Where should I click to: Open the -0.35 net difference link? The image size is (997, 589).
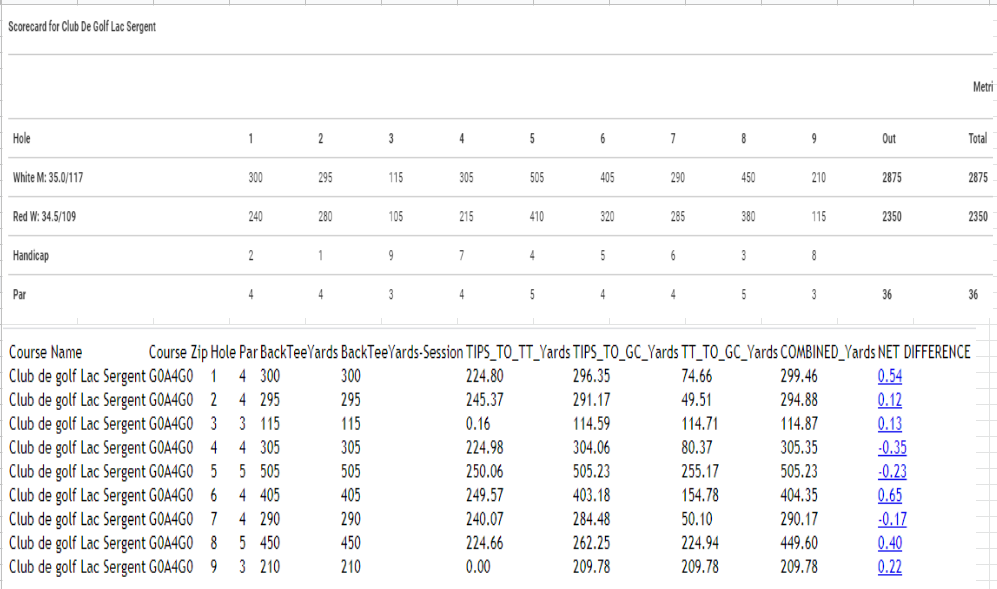891,448
